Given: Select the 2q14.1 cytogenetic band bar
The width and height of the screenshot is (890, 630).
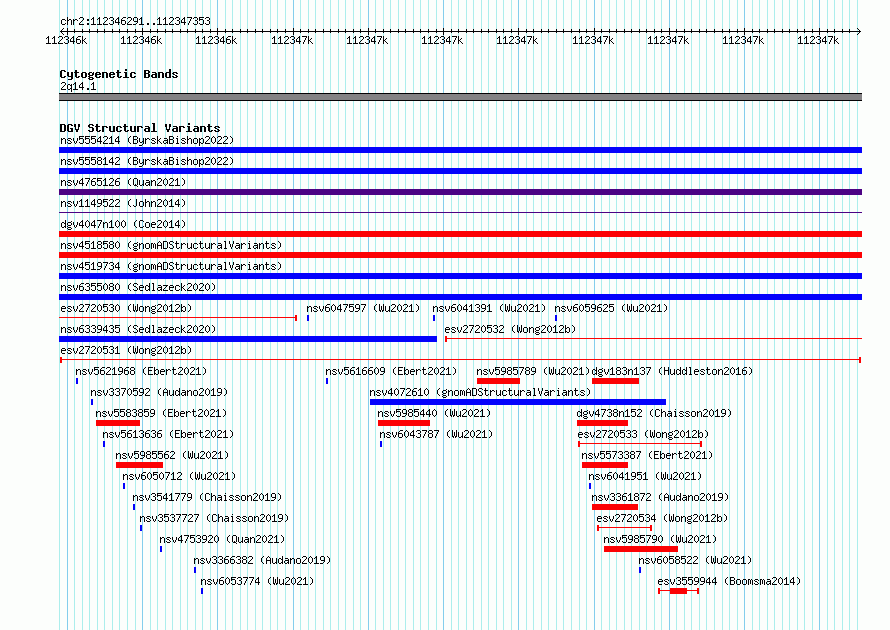Looking at the screenshot, I should tap(460, 97).
